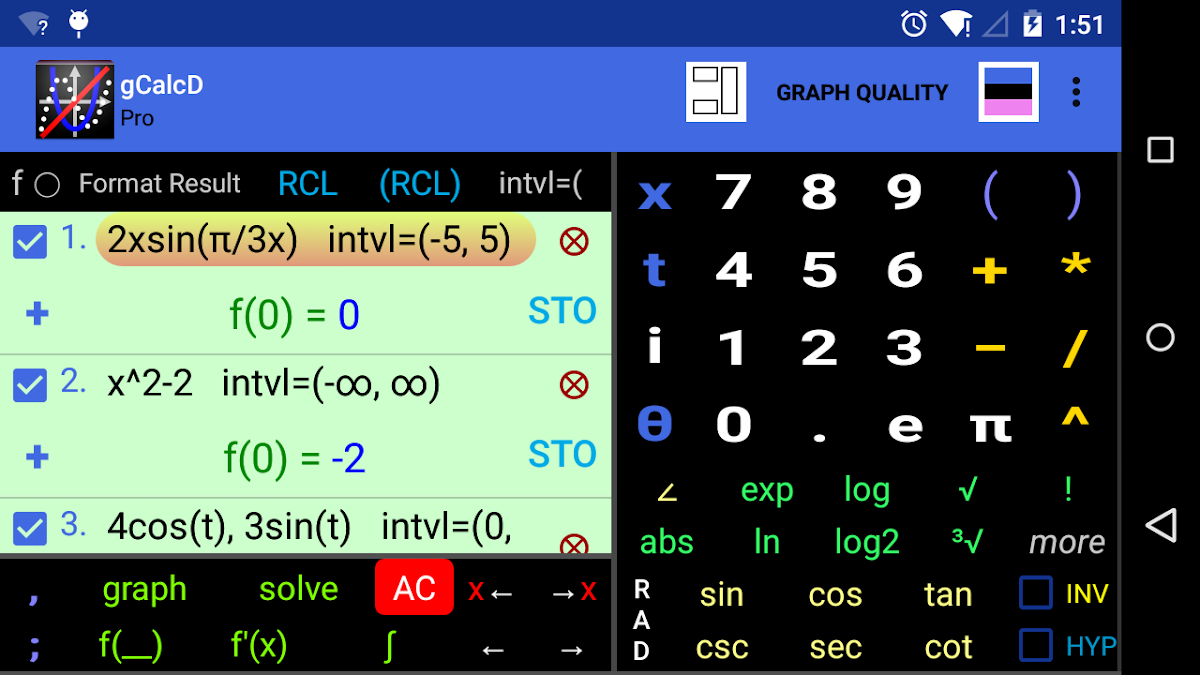Insert the pi constant key

click(x=989, y=427)
